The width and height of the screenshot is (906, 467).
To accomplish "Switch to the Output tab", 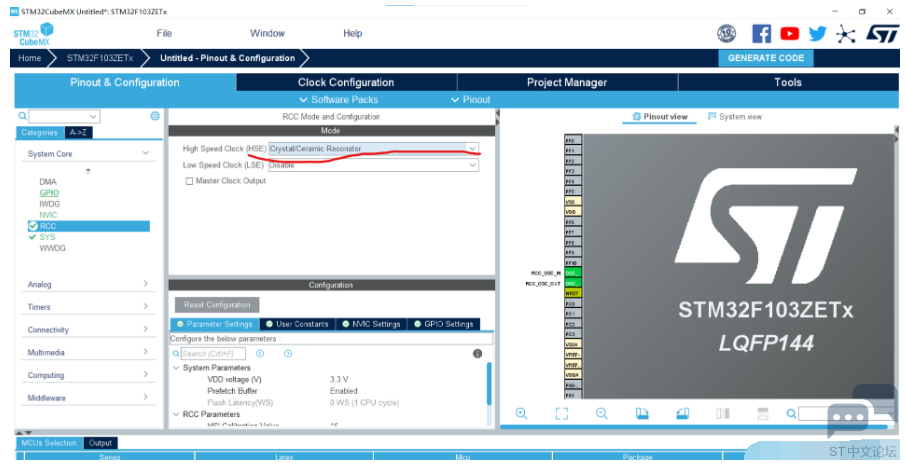I will 100,443.
